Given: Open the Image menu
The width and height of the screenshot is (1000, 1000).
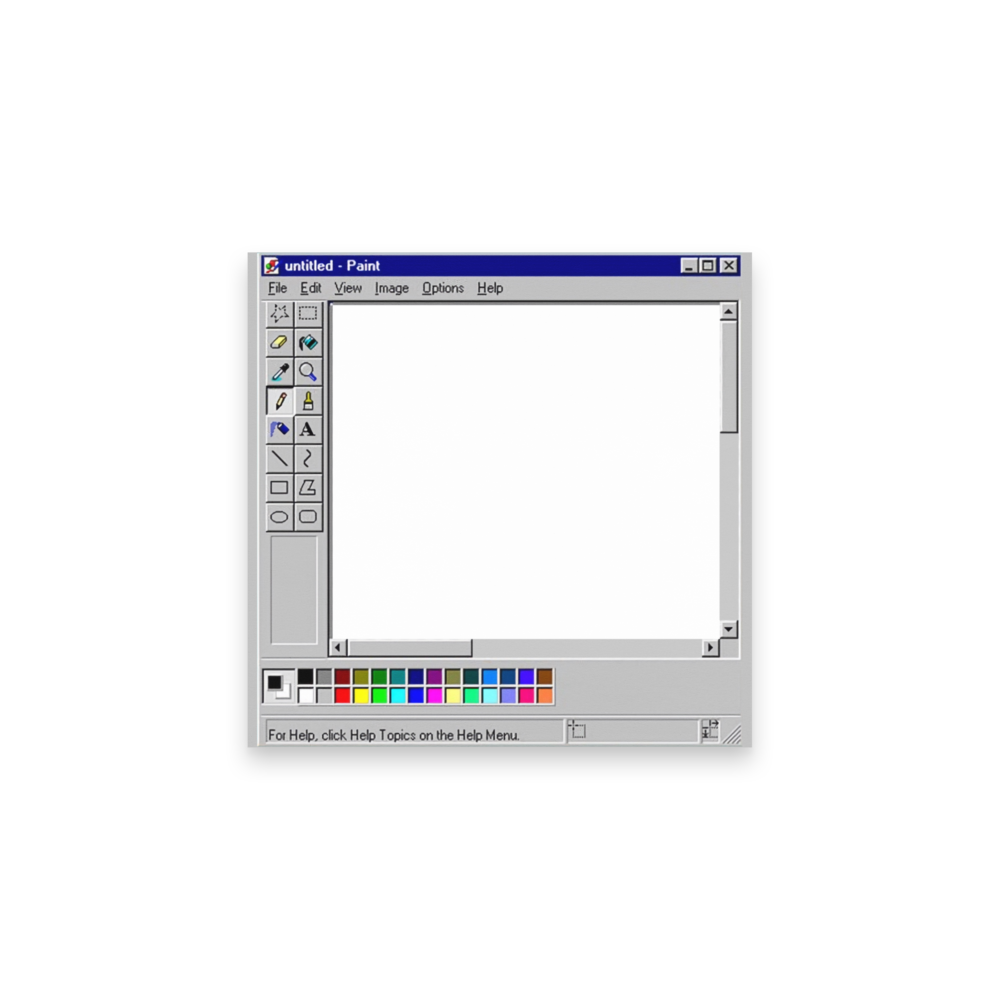Looking at the screenshot, I should coord(391,288).
